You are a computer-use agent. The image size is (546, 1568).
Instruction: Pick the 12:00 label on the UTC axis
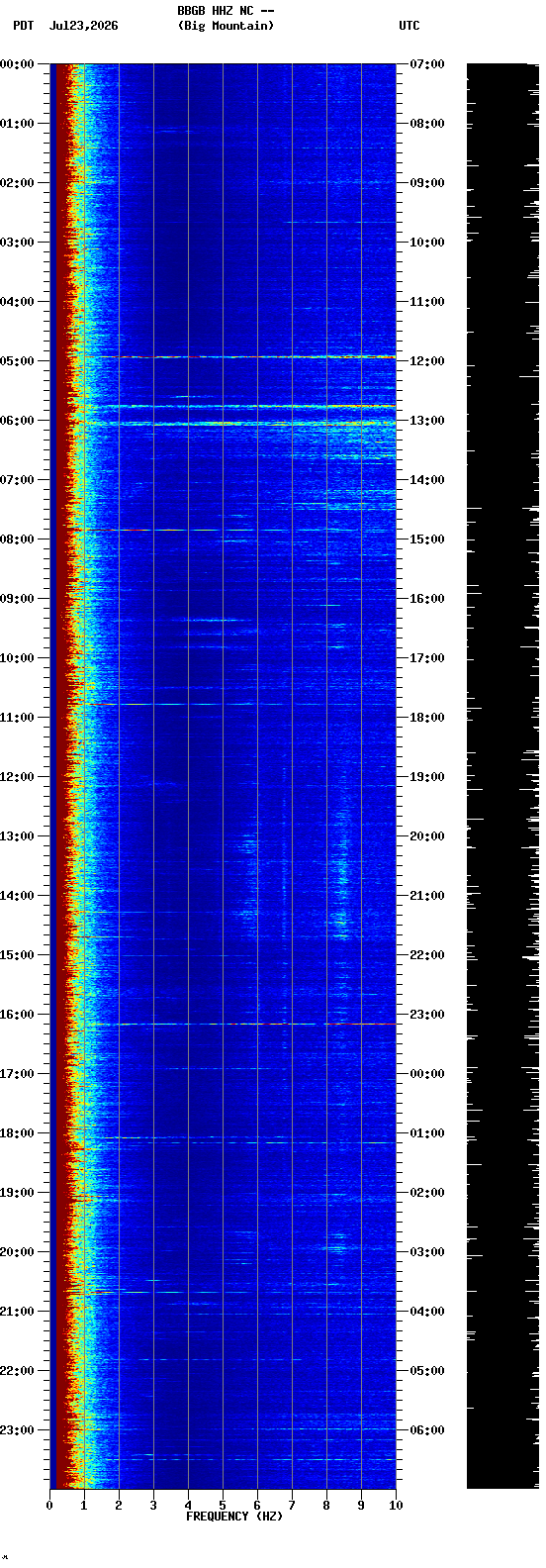click(427, 361)
